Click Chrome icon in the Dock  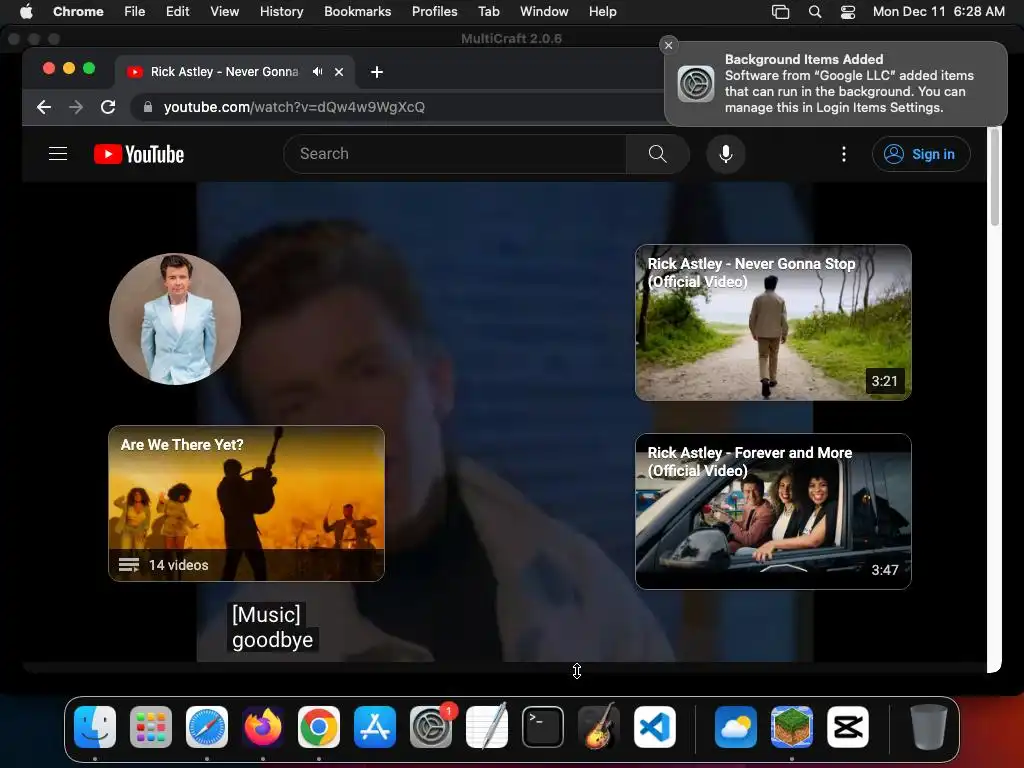[x=319, y=727]
